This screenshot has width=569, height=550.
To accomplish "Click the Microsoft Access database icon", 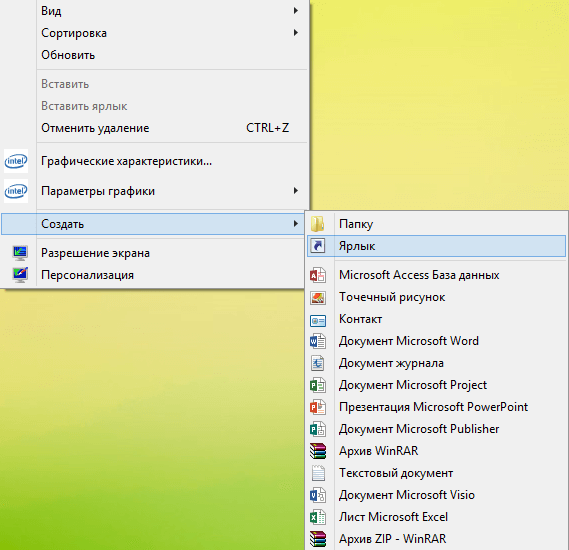I will [318, 275].
